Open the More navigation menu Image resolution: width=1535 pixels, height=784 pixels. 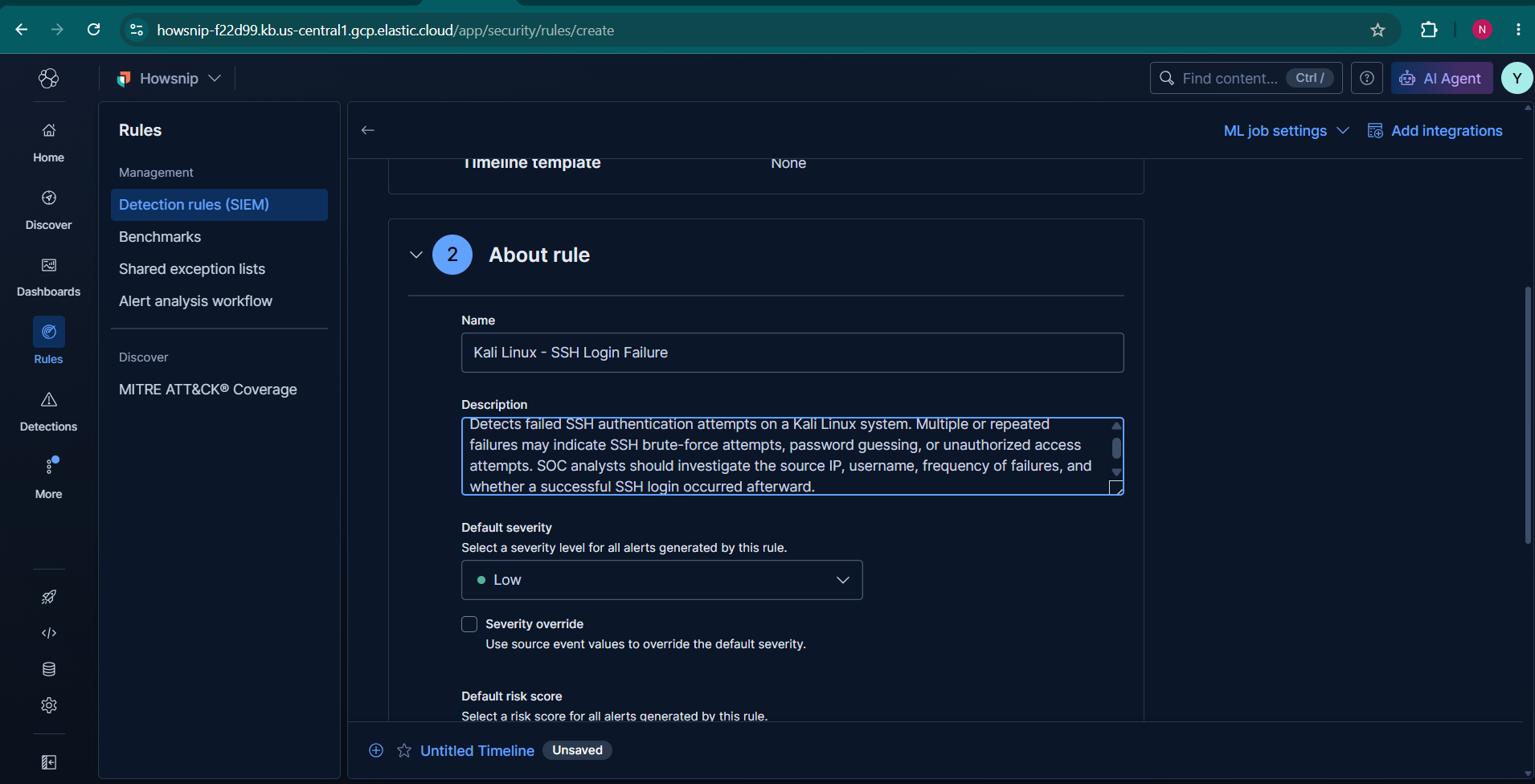pos(49,478)
